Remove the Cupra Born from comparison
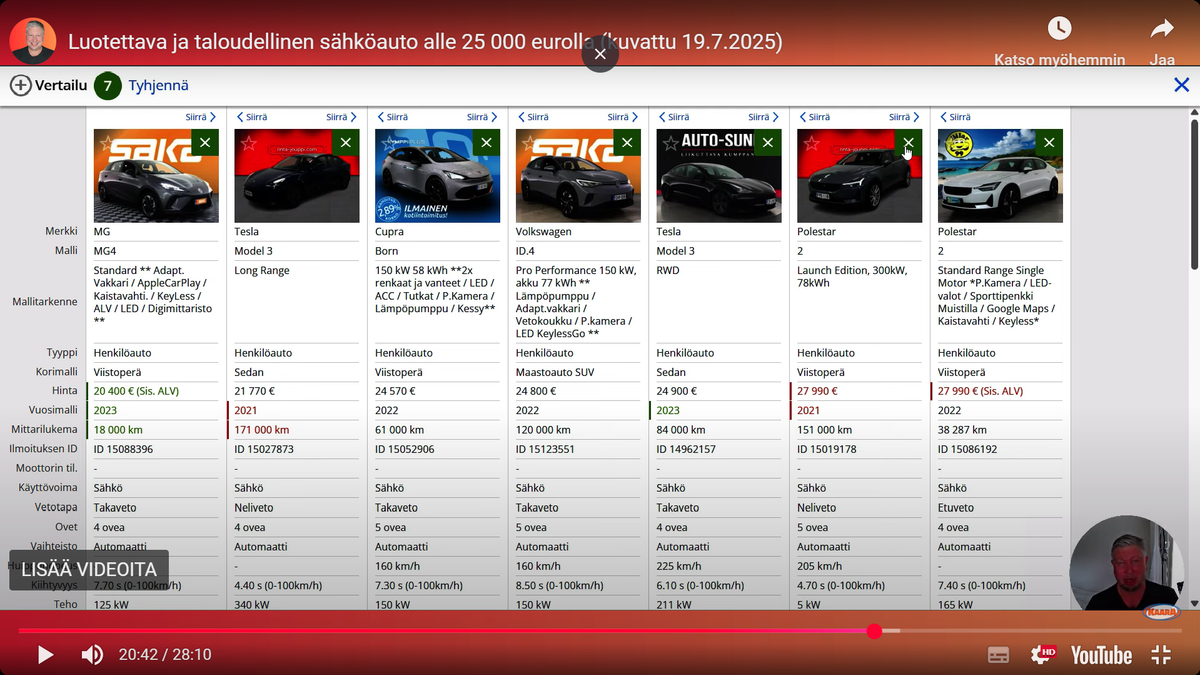This screenshot has width=1200, height=675. point(487,142)
